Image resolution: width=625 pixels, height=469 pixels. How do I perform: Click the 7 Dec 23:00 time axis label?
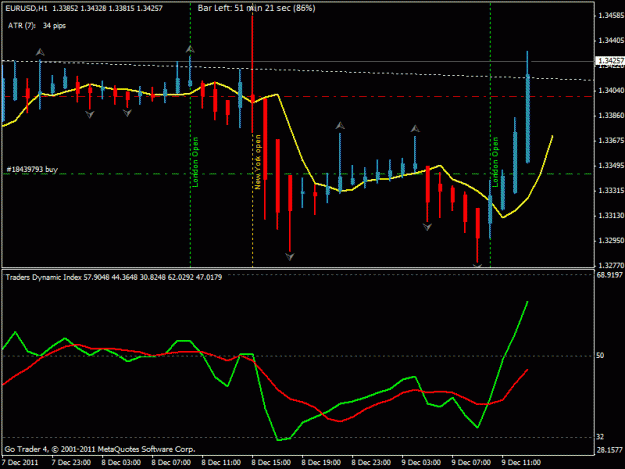71,463
